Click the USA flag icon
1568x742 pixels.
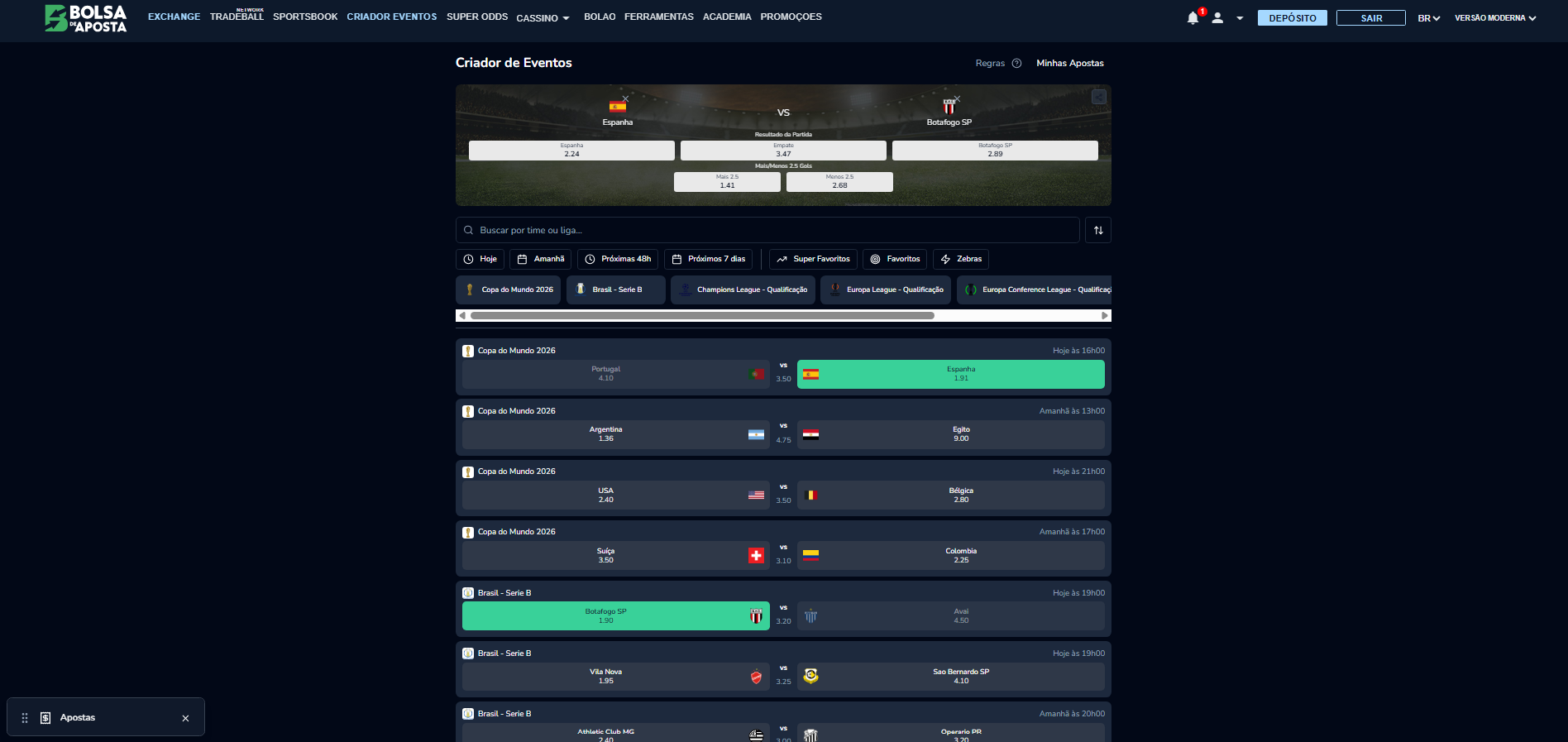click(x=756, y=495)
